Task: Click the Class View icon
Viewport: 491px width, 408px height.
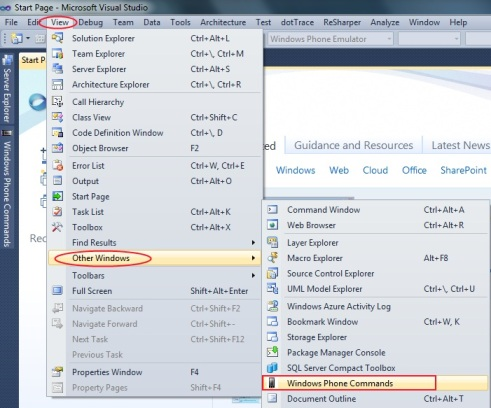Action: coord(57,117)
